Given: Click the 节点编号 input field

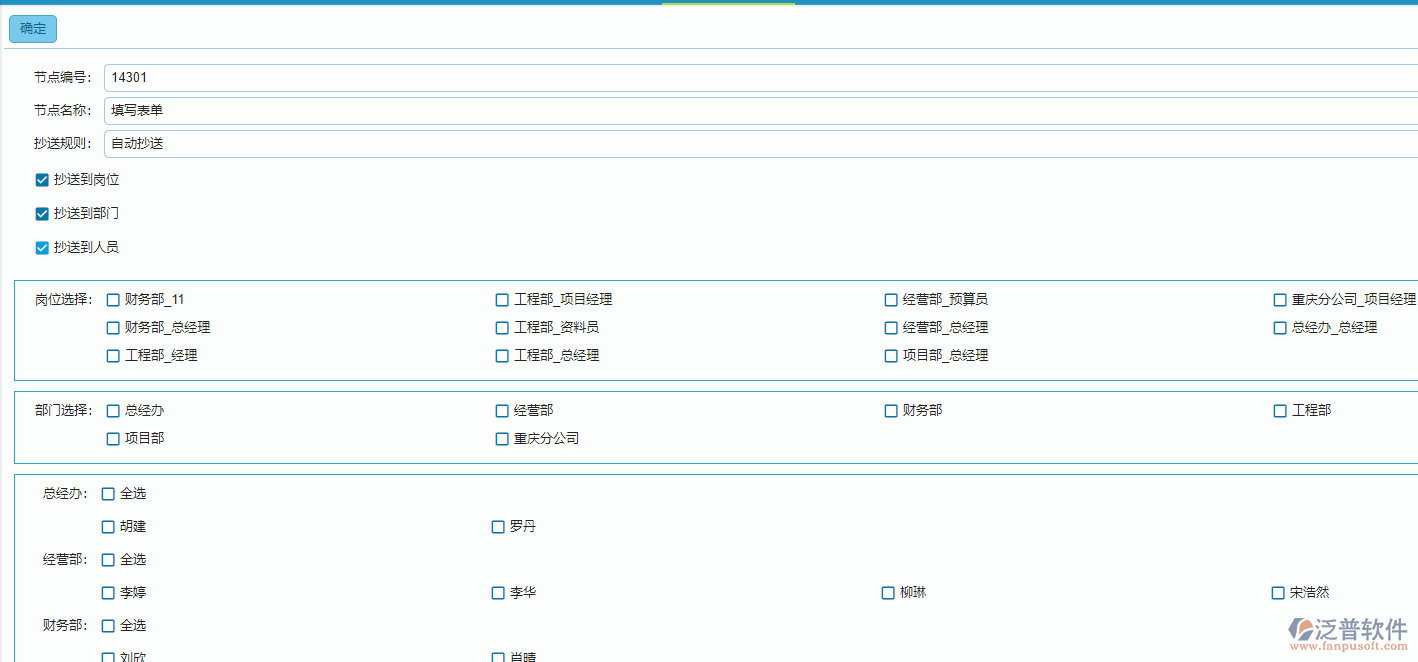Looking at the screenshot, I should 760,78.
